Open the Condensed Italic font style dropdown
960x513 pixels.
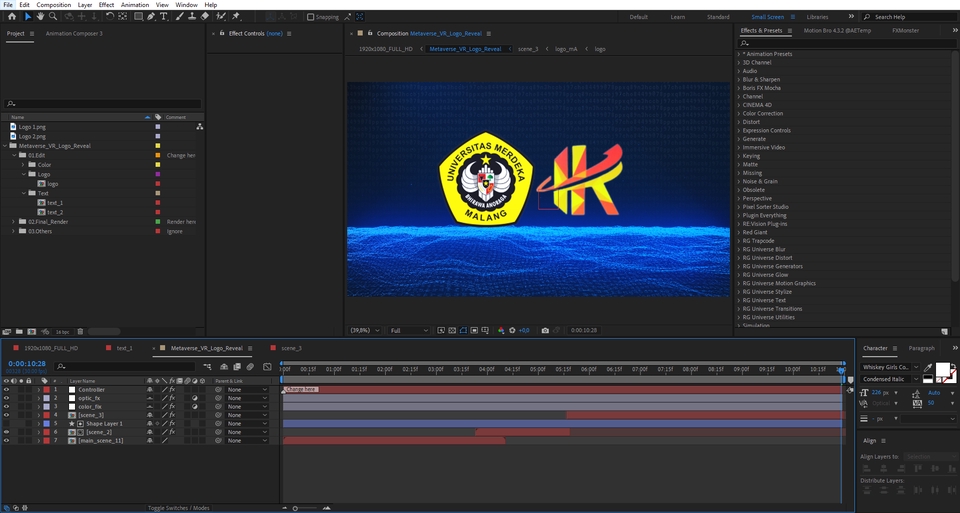pyautogui.click(x=890, y=380)
